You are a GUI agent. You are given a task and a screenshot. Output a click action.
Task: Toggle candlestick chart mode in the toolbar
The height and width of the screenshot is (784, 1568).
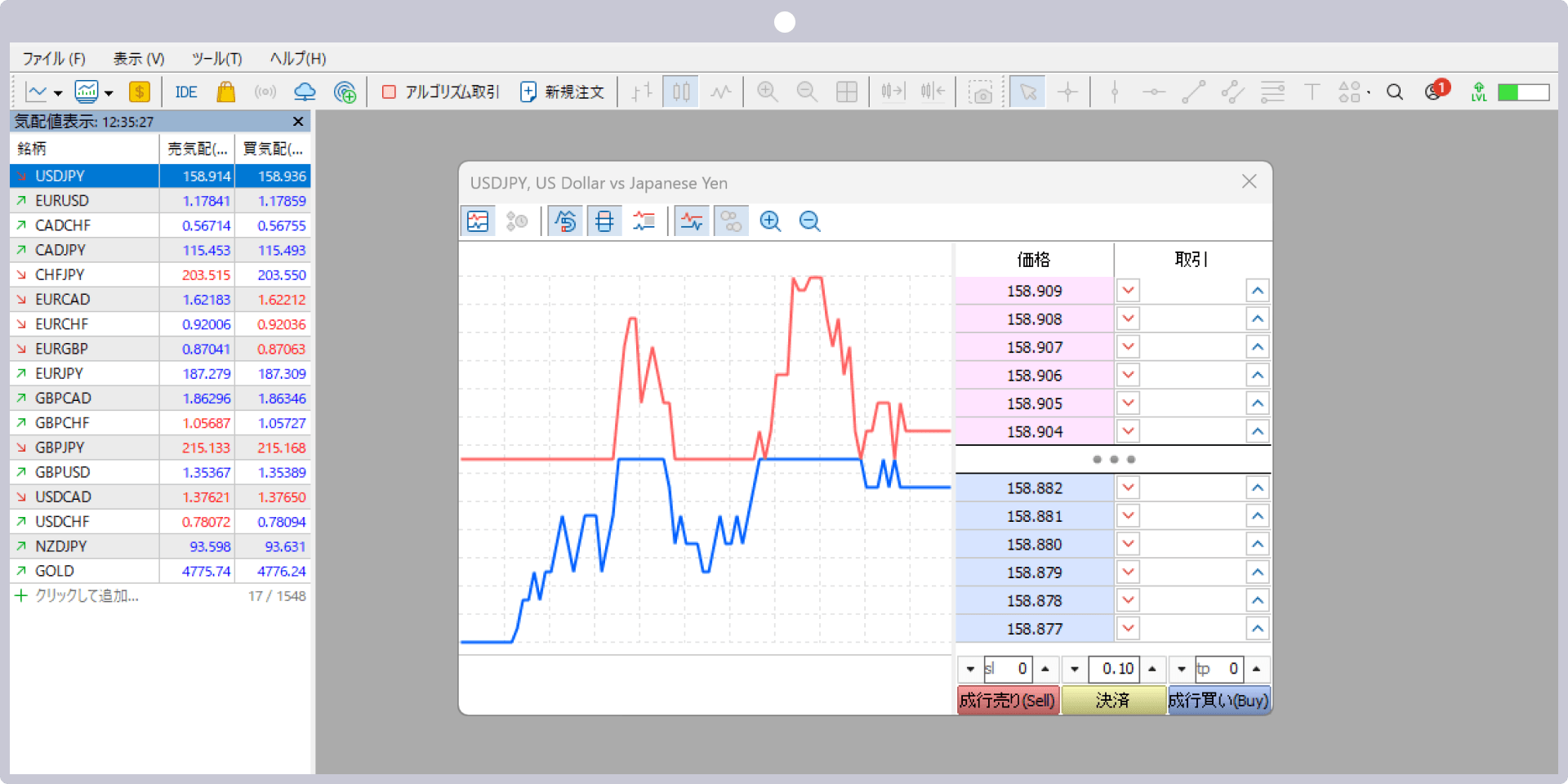coord(681,91)
